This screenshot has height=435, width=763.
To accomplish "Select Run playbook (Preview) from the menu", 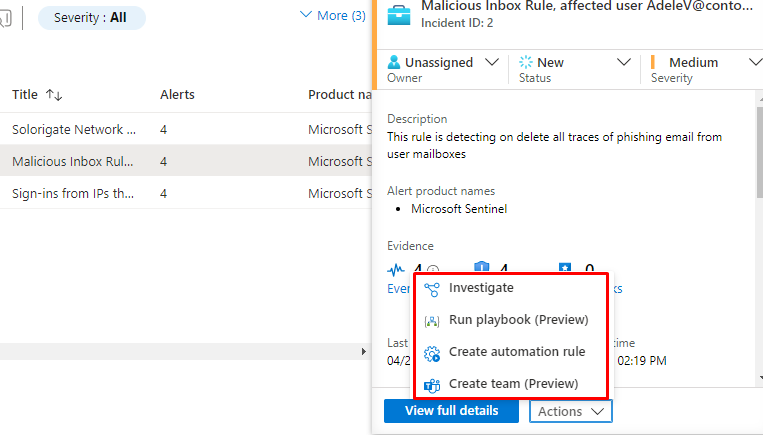I will coord(518,320).
